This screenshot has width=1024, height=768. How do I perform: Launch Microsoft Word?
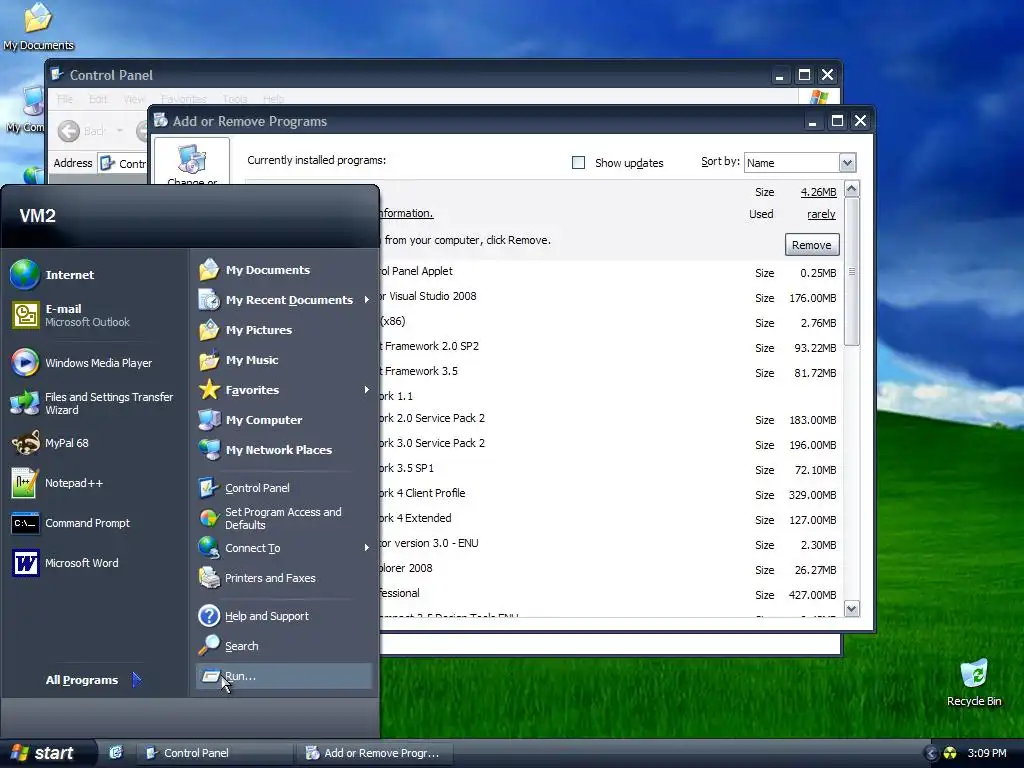point(65,563)
